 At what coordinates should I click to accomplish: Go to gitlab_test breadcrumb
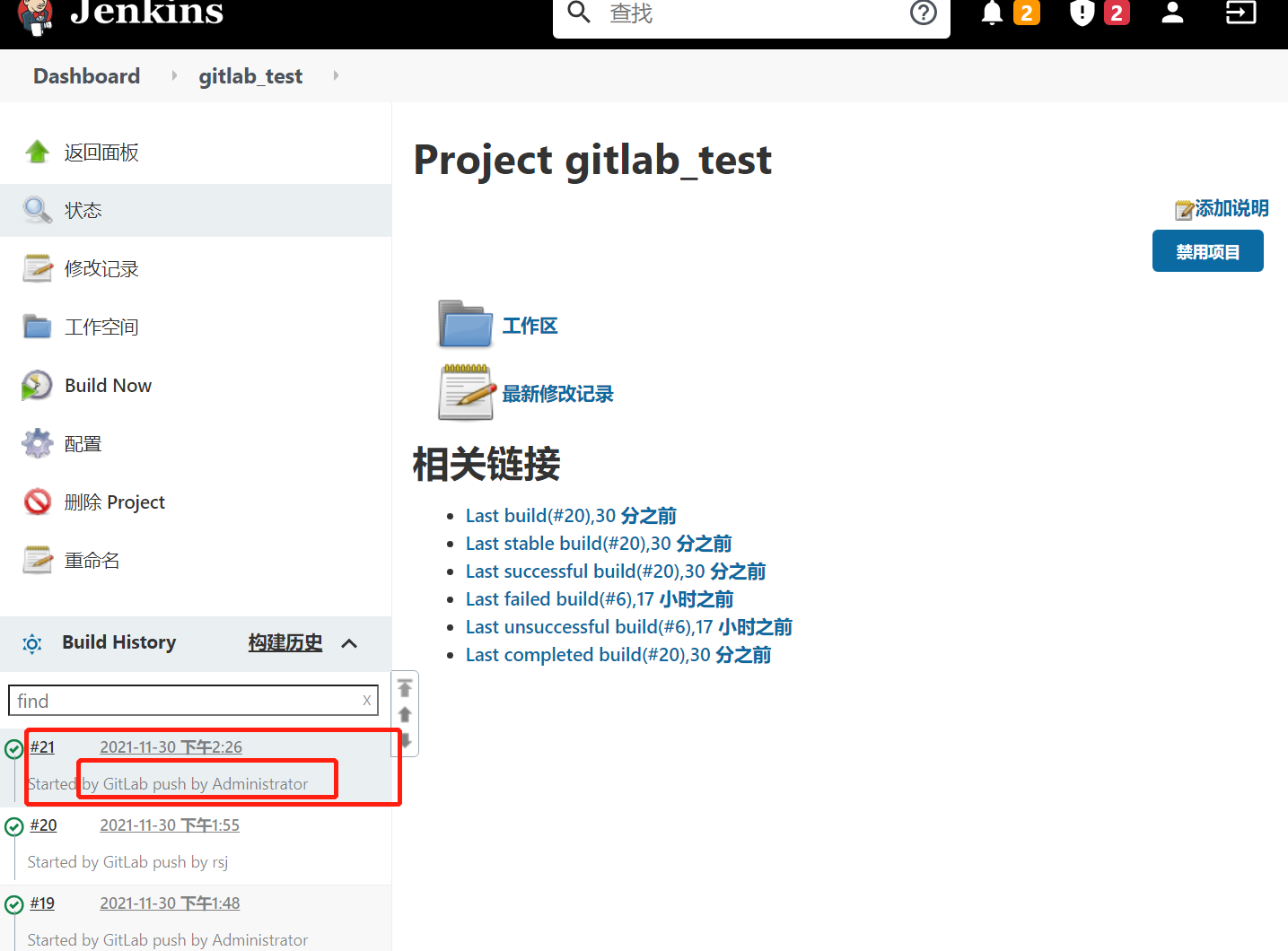(x=250, y=76)
